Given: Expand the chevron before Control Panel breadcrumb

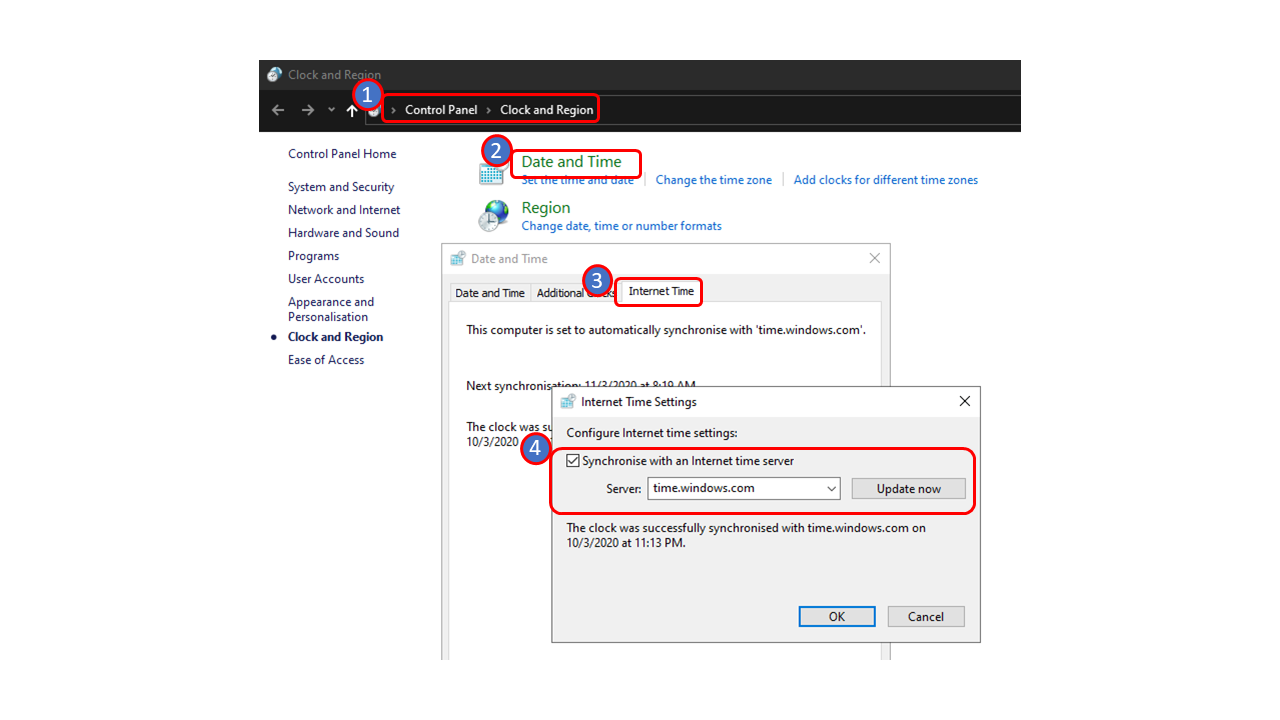Looking at the screenshot, I should click(x=394, y=110).
